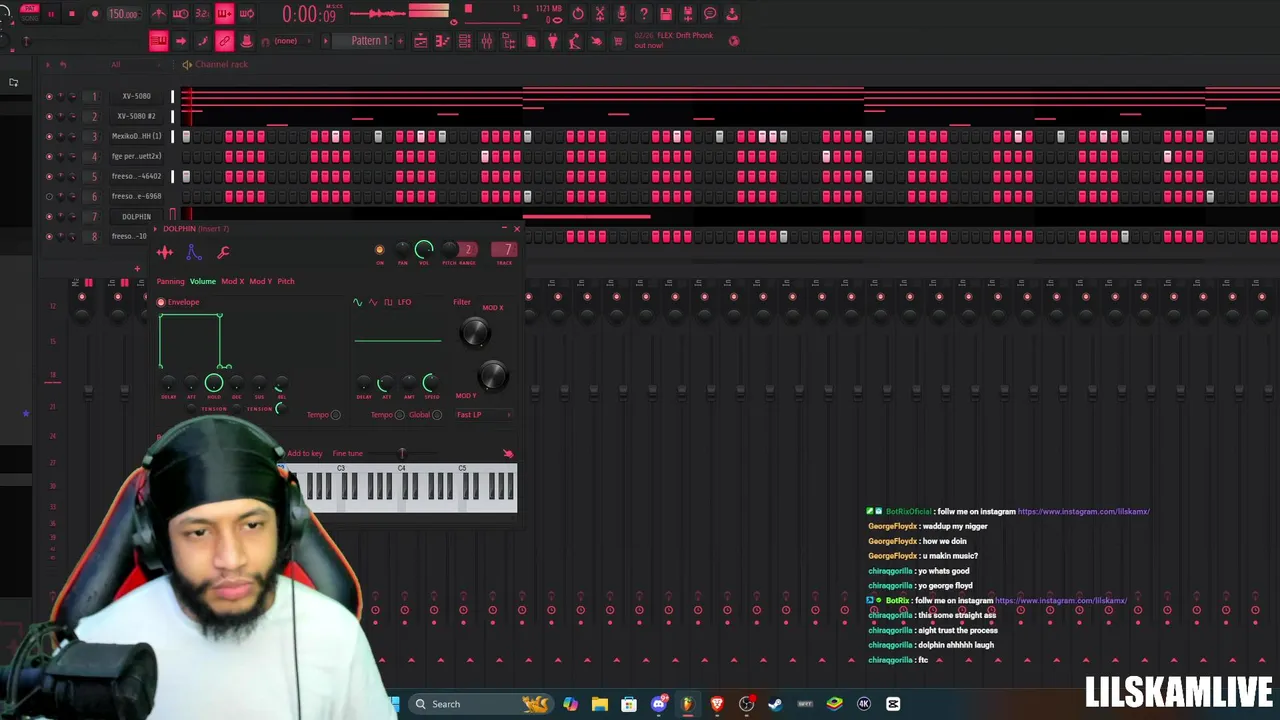
Task: Open DOLPHIN plugin waveform icon
Action: [165, 253]
